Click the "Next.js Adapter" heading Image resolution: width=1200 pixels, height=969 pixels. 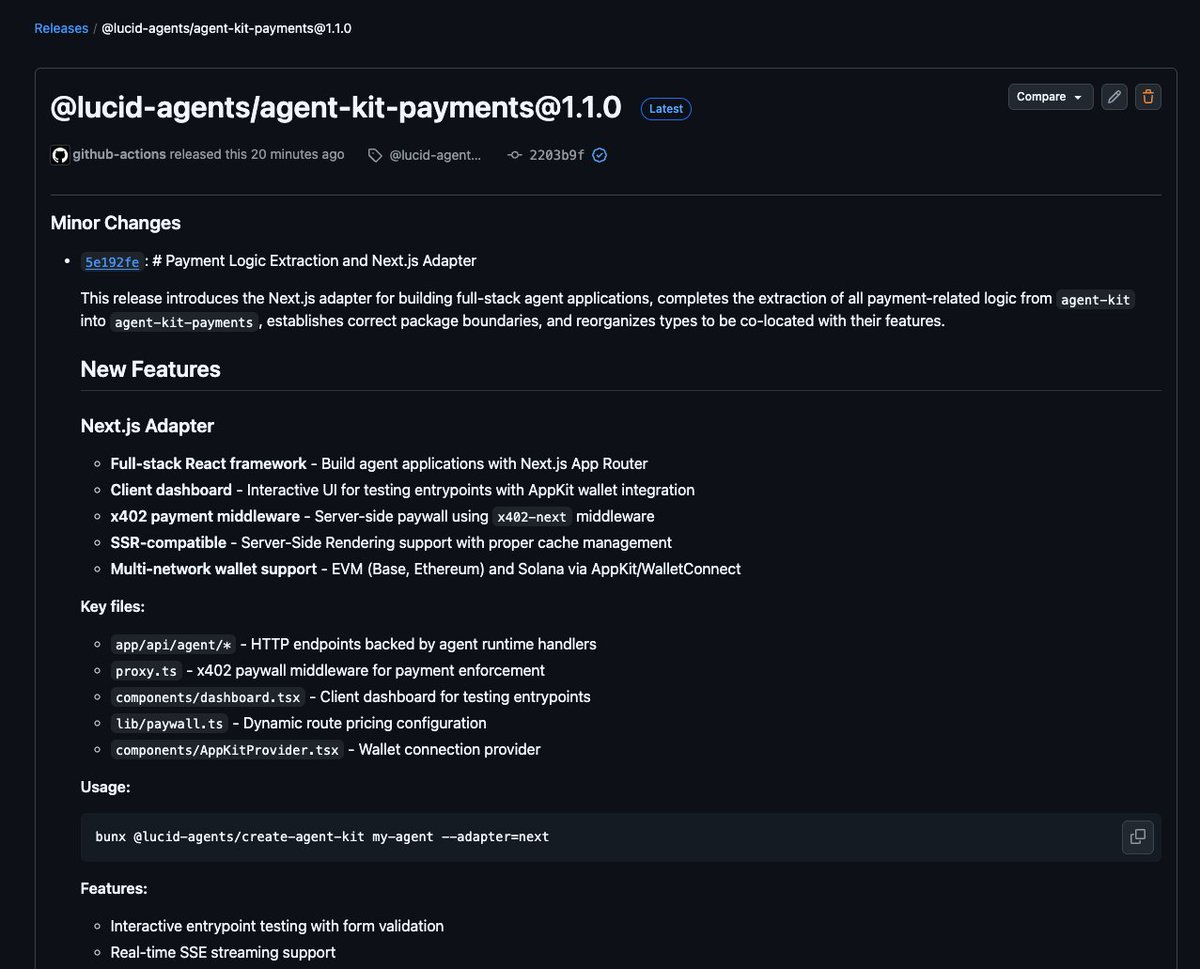(147, 426)
